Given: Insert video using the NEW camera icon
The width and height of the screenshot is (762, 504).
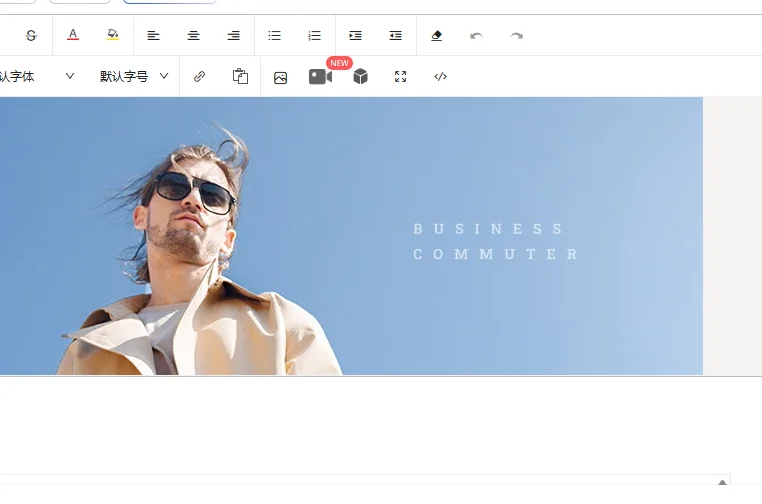Looking at the screenshot, I should pyautogui.click(x=320, y=77).
